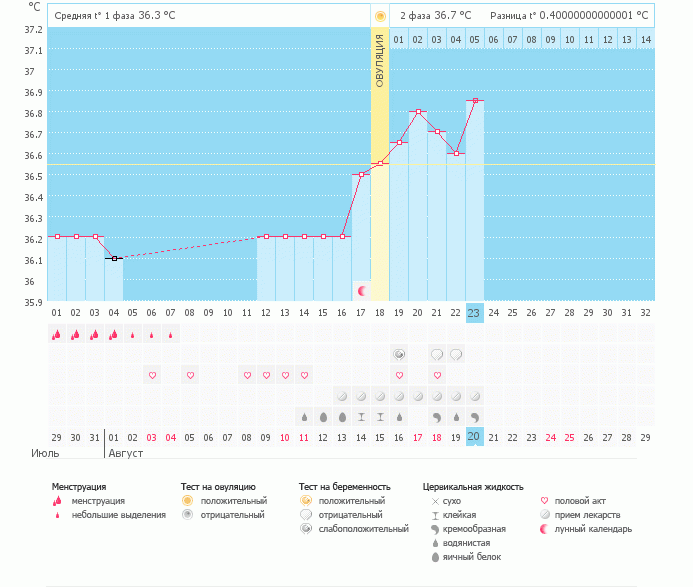
Task: Click the 'Август' month label
Action: coord(126,453)
